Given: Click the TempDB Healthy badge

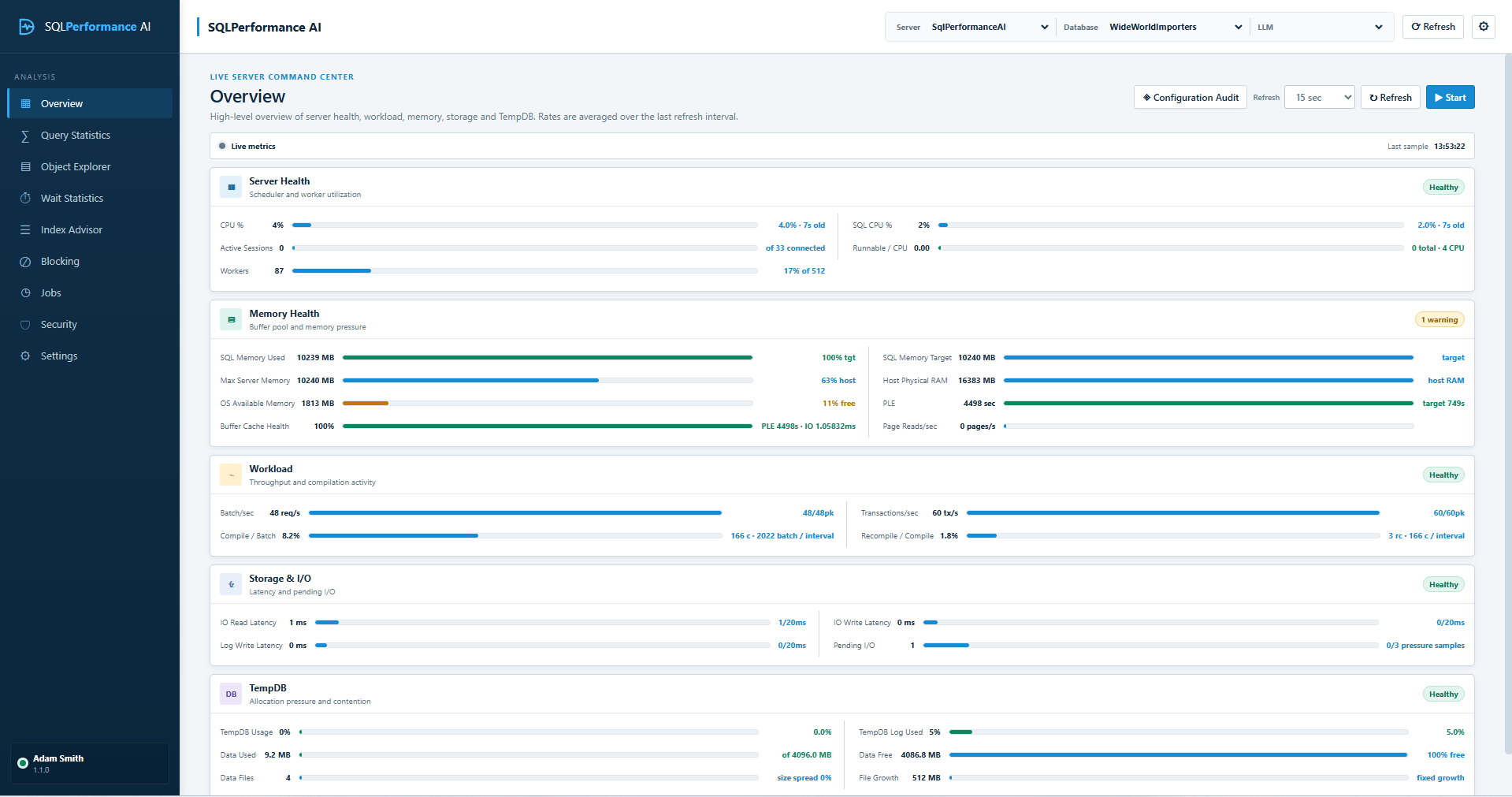Looking at the screenshot, I should [x=1443, y=695].
